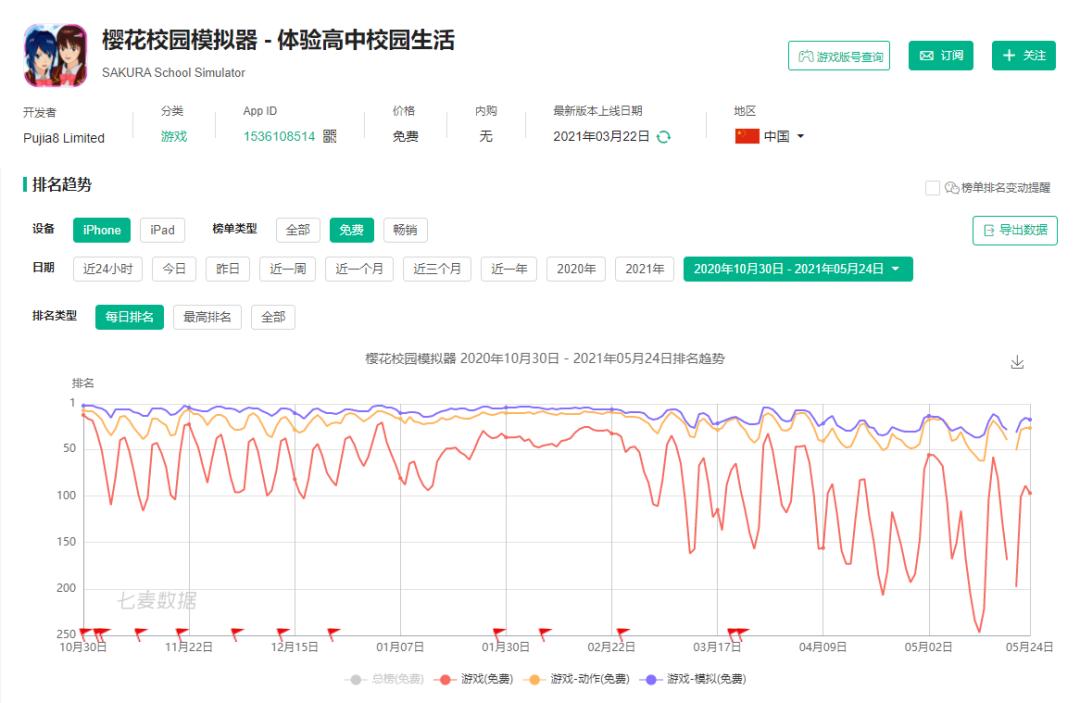Select 全部 under 榜单类型
Image resolution: width=1080 pixels, height=703 pixels.
coord(298,230)
